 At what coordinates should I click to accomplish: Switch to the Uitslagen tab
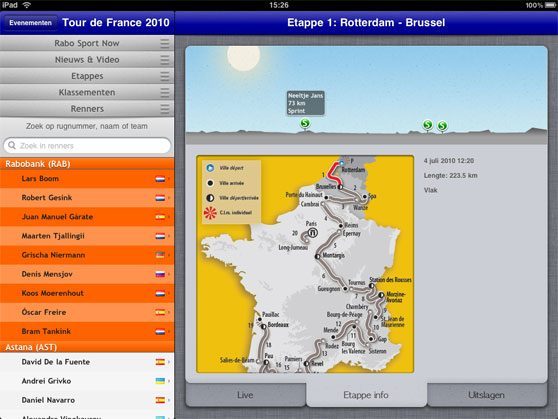[486, 395]
